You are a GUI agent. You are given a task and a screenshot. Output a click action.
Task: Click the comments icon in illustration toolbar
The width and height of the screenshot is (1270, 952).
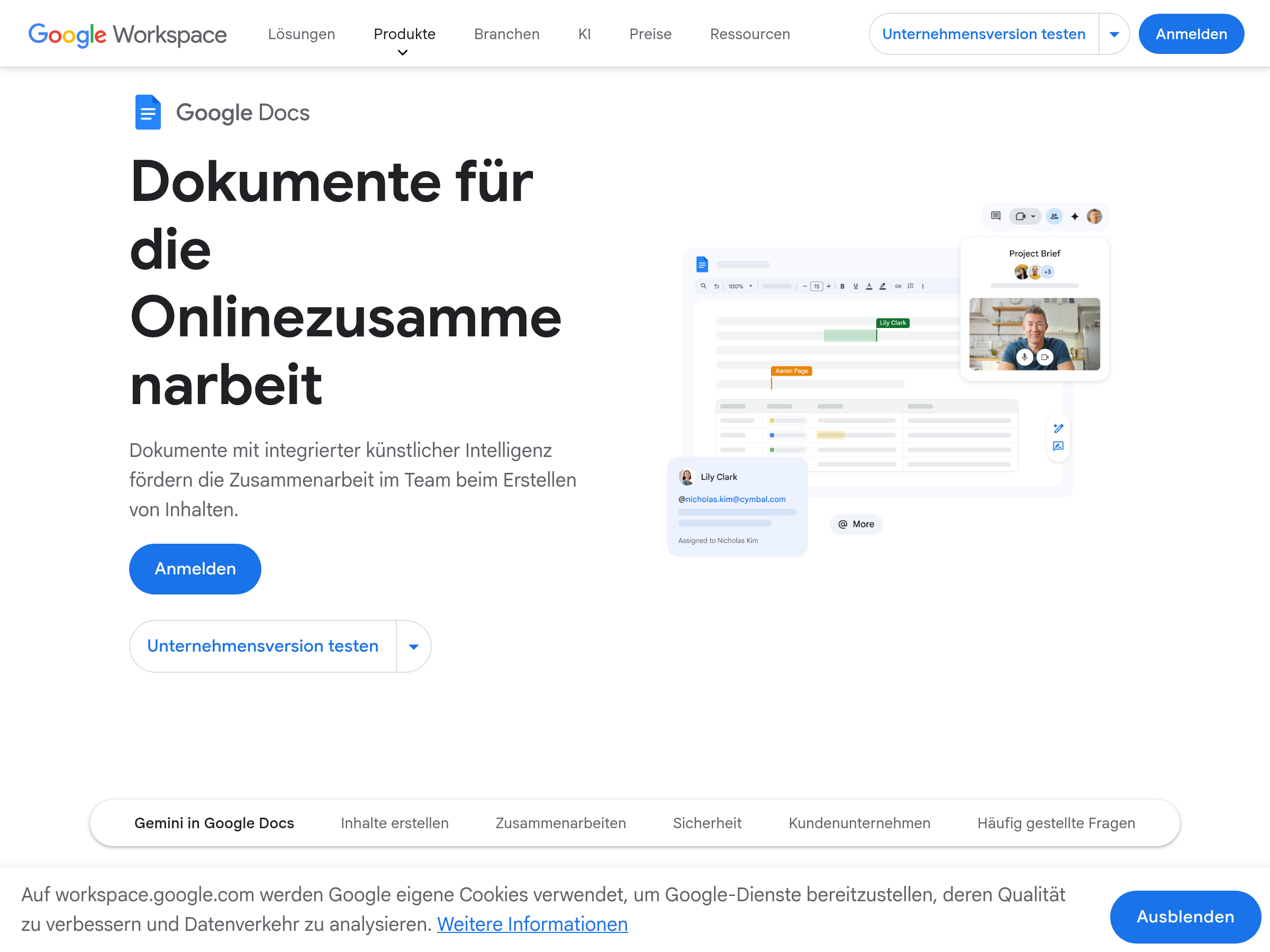[995, 216]
